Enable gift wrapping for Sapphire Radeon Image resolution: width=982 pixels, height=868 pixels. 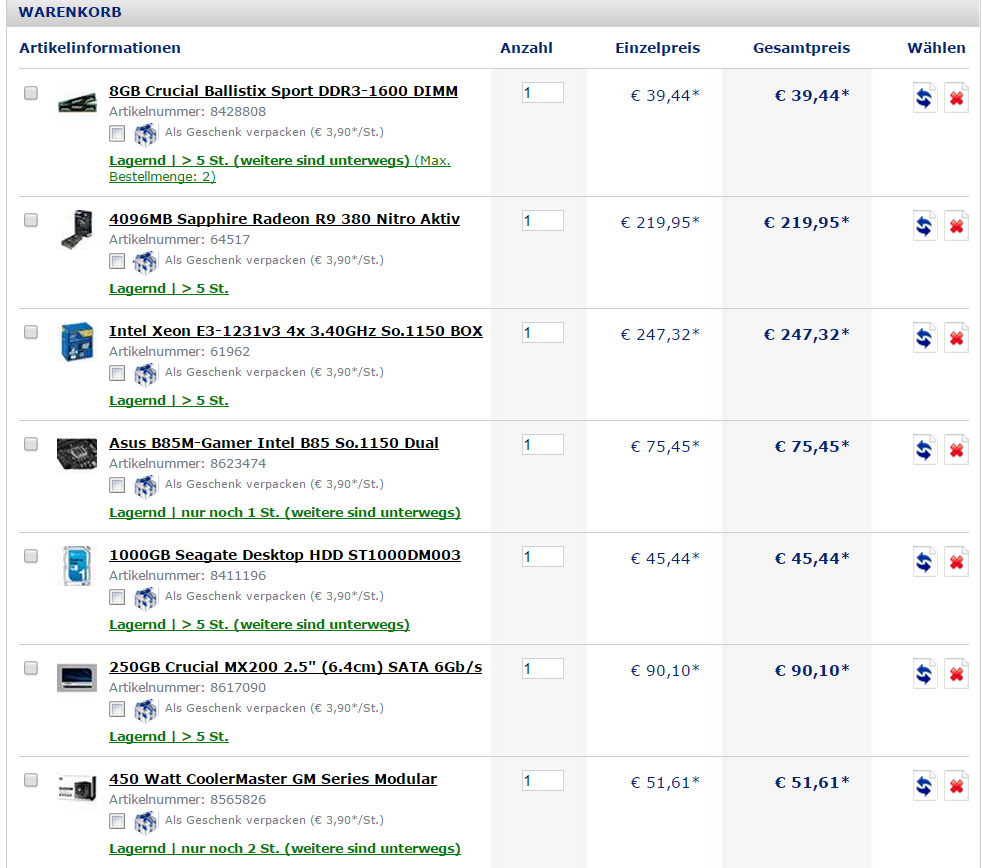[117, 261]
